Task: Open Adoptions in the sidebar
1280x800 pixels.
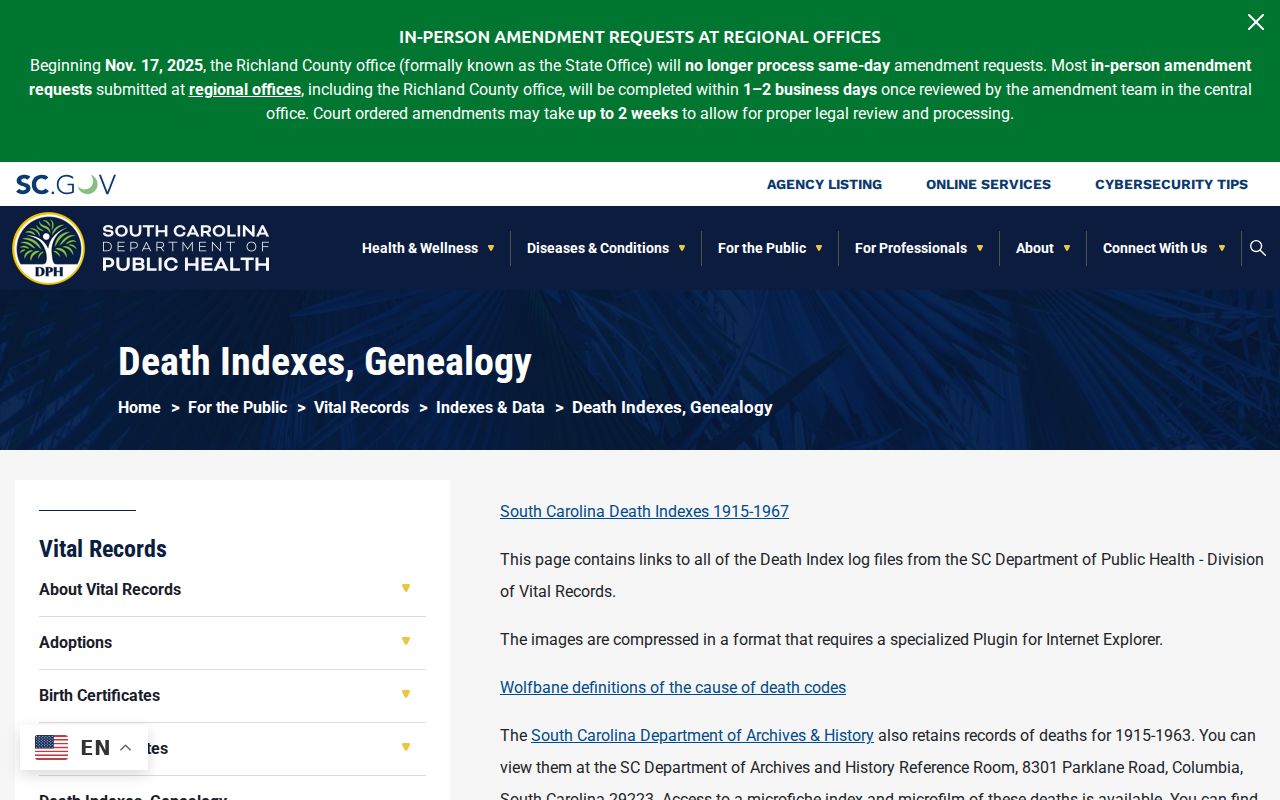Action: [x=75, y=642]
